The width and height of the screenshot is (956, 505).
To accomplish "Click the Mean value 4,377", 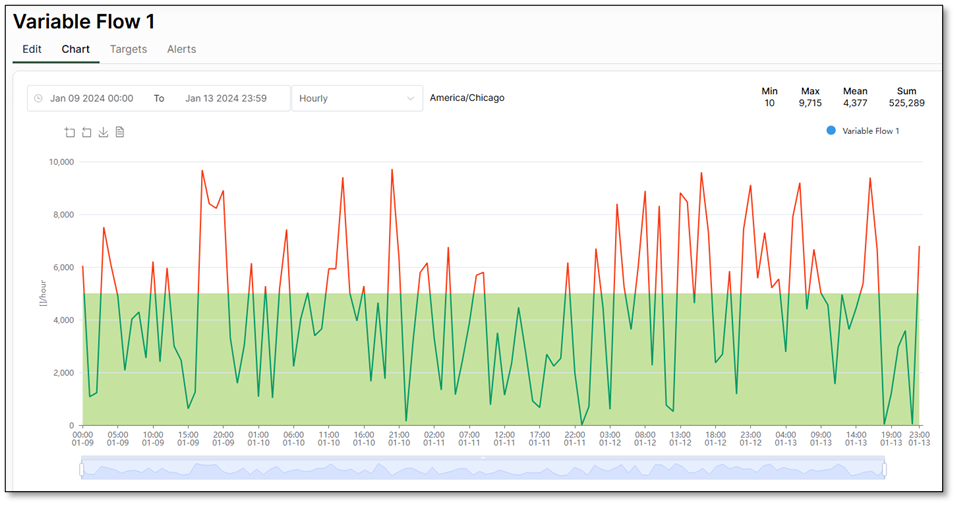I will 855,103.
